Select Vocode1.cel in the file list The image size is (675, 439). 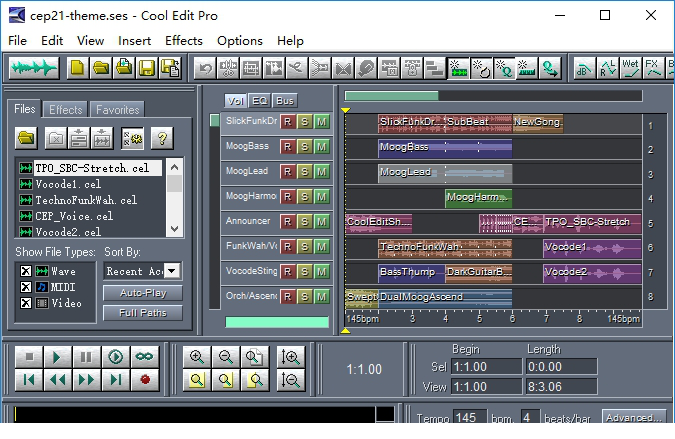coord(68,184)
